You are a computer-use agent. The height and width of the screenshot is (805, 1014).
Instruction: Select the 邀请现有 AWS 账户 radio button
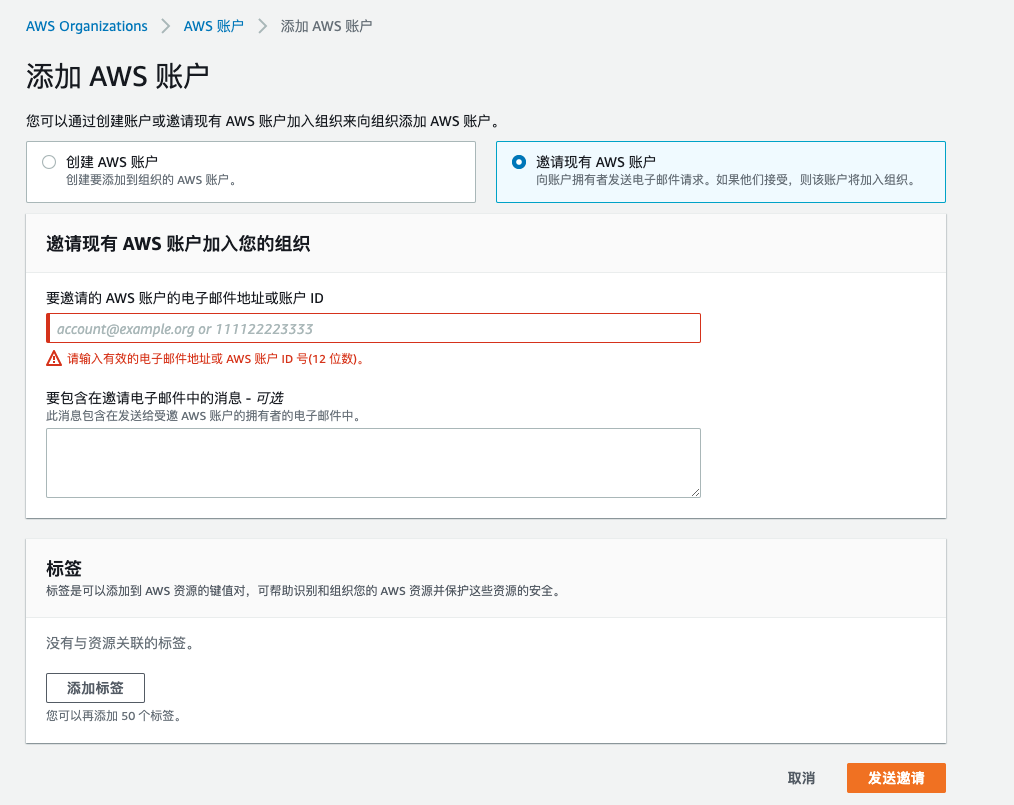point(518,162)
